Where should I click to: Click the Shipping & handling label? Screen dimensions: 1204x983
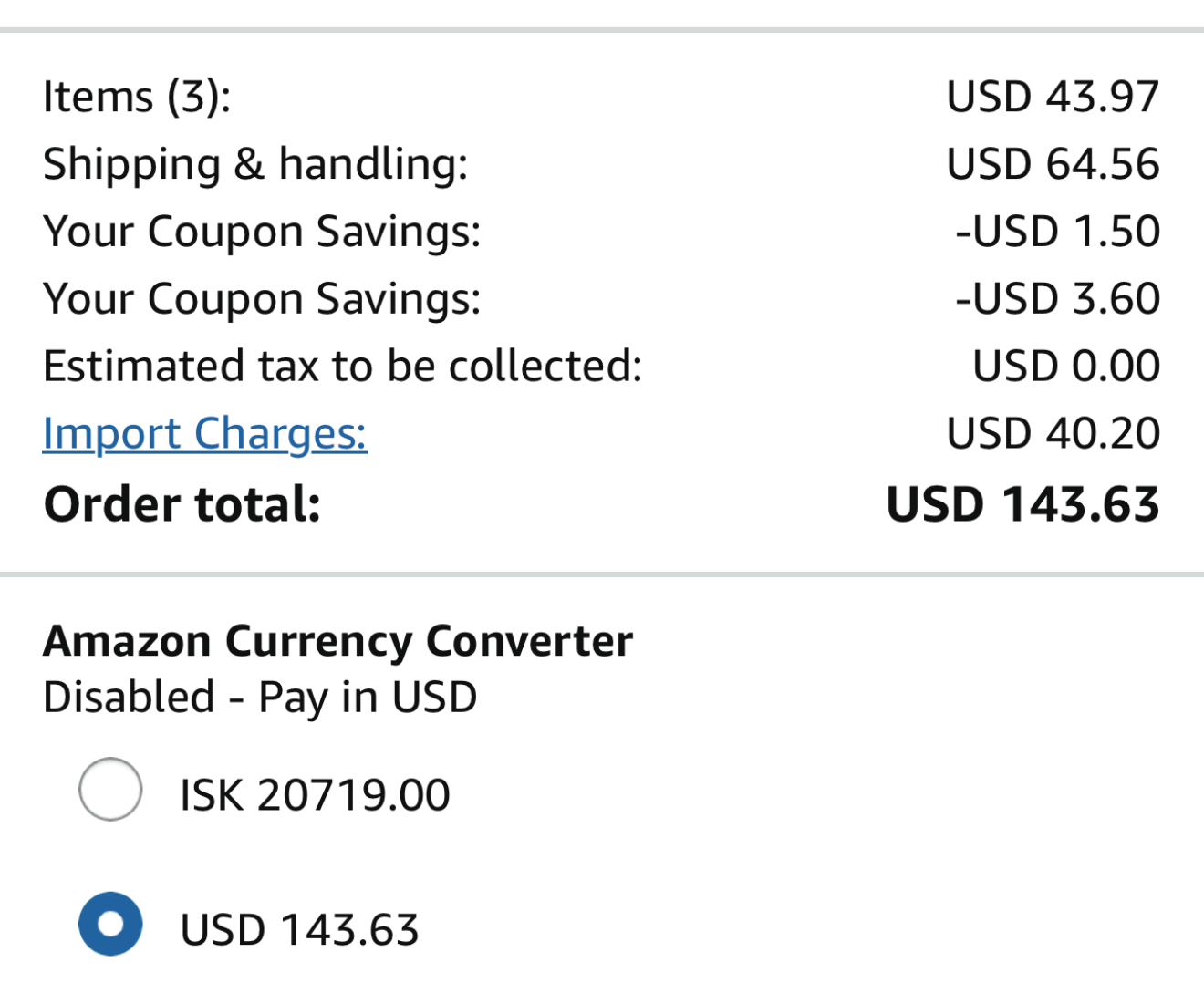click(x=255, y=164)
